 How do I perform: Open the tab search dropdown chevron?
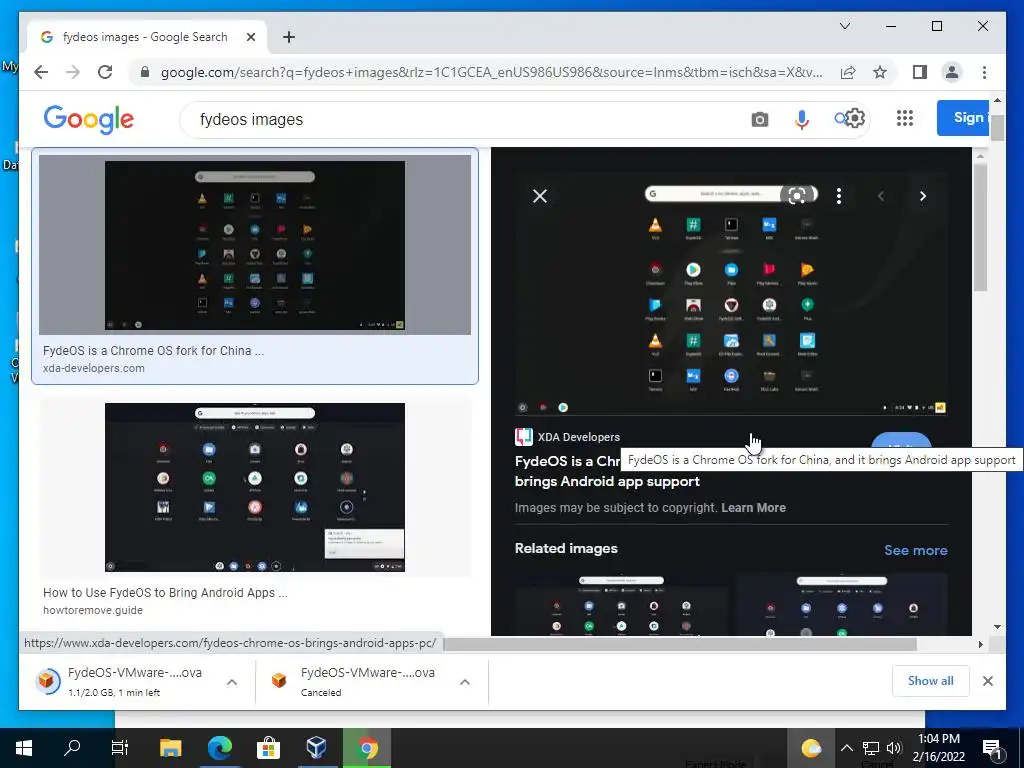coord(844,26)
